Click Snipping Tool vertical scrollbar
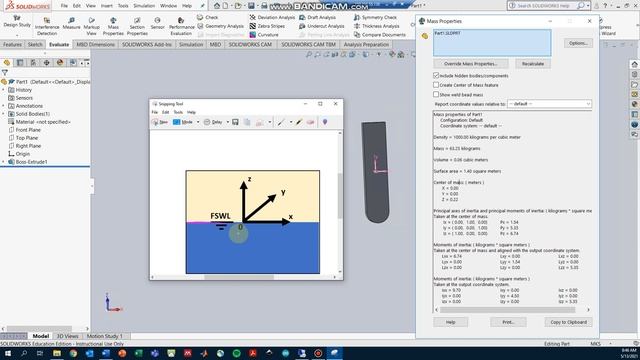Screen dimensions: 640x360 340,196
